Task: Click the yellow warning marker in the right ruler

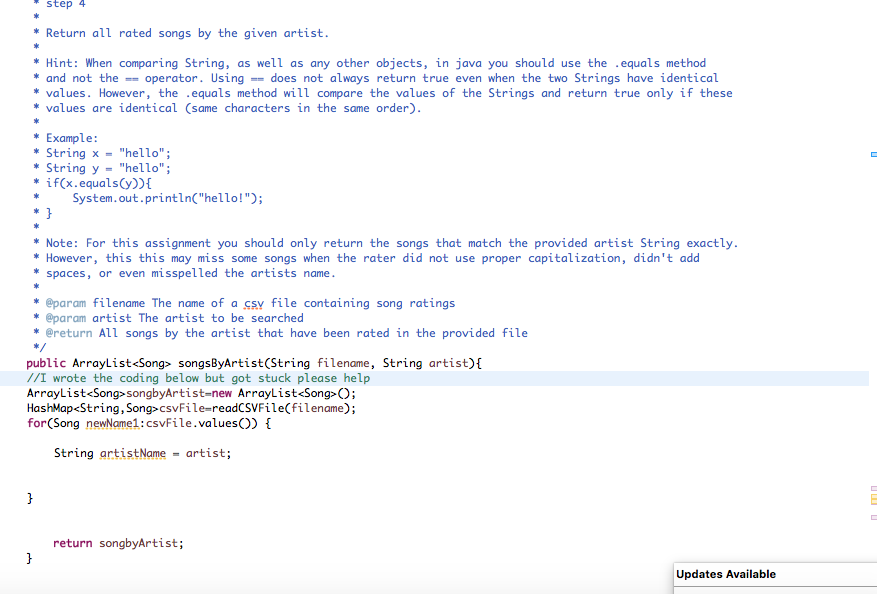Action: 872,498
